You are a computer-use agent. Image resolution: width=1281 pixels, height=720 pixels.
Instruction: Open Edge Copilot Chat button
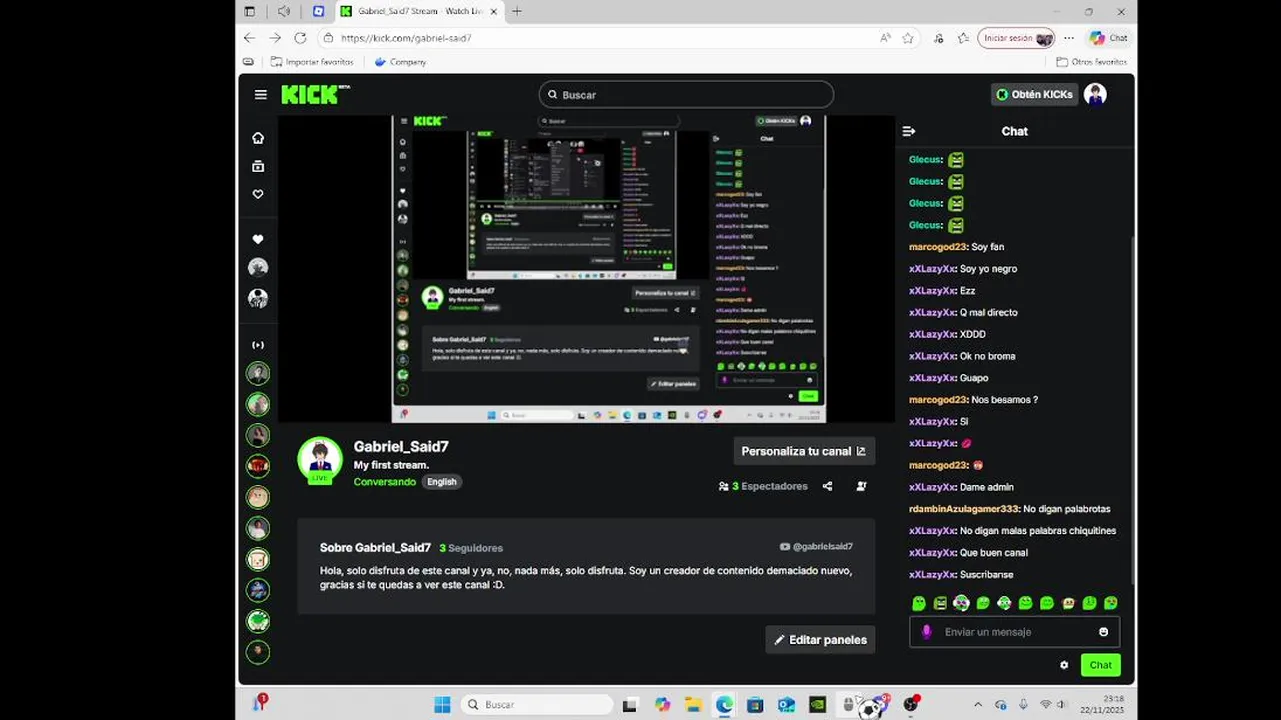(1108, 38)
